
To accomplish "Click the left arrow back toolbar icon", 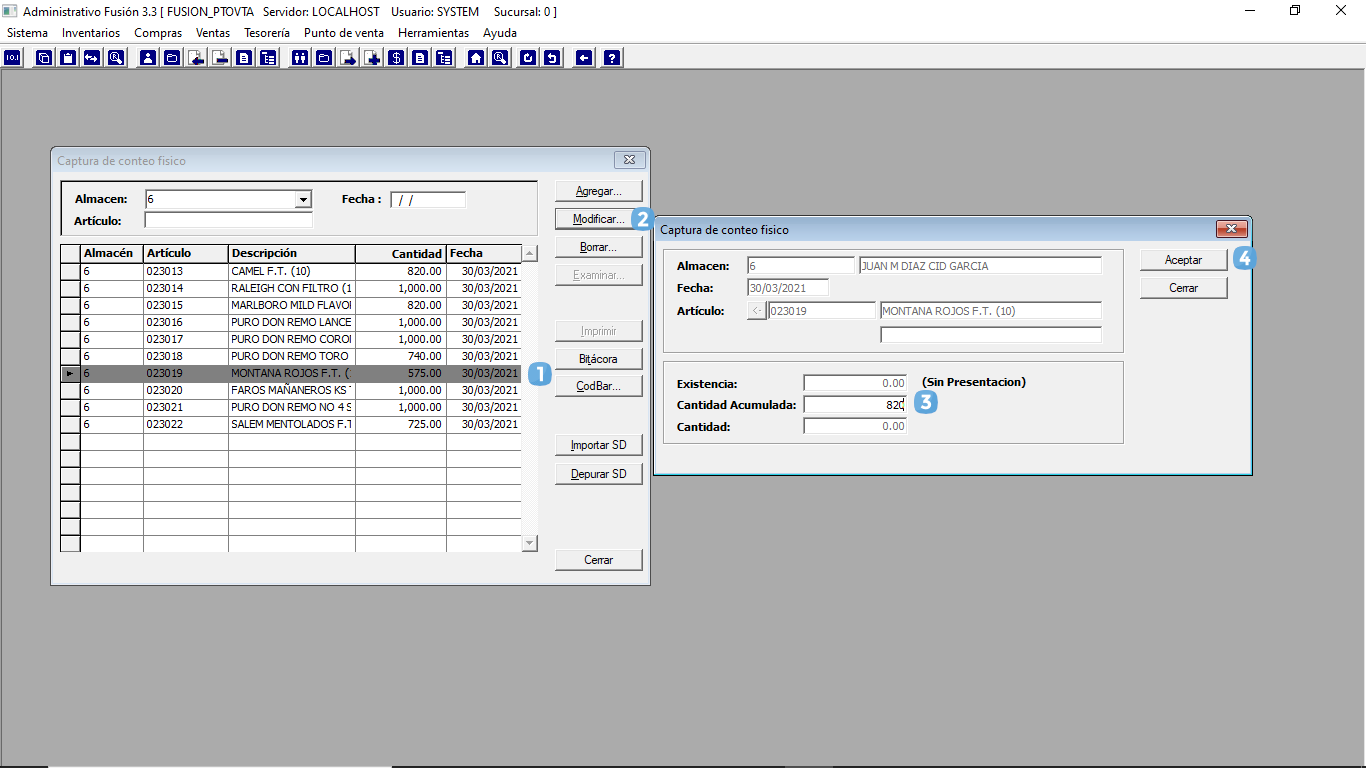I will (584, 58).
